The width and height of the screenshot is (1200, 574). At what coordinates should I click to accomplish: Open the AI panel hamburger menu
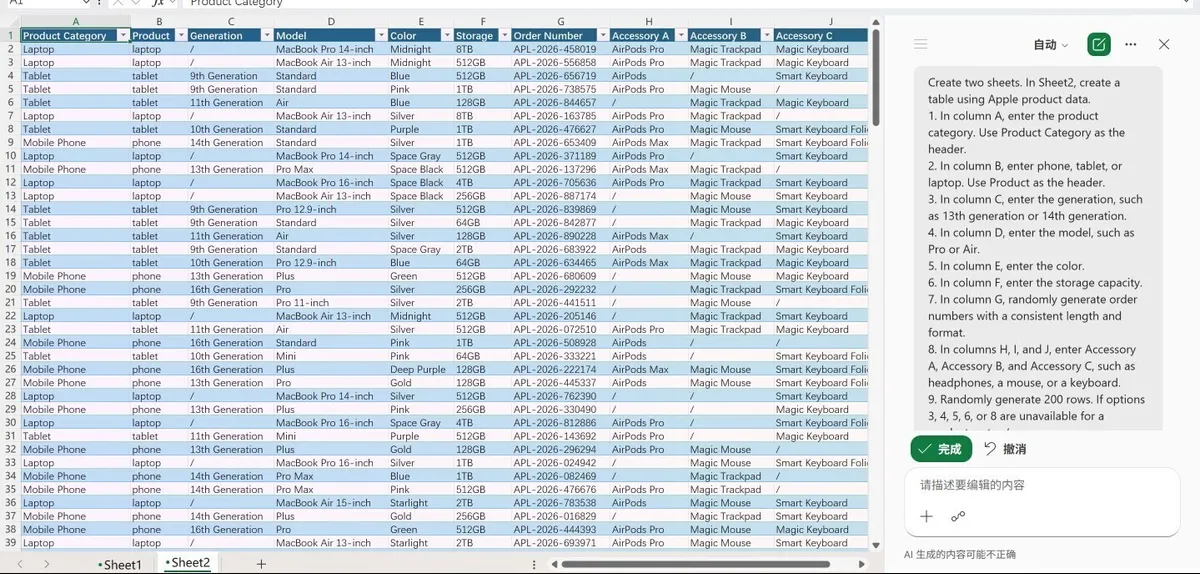[x=921, y=44]
